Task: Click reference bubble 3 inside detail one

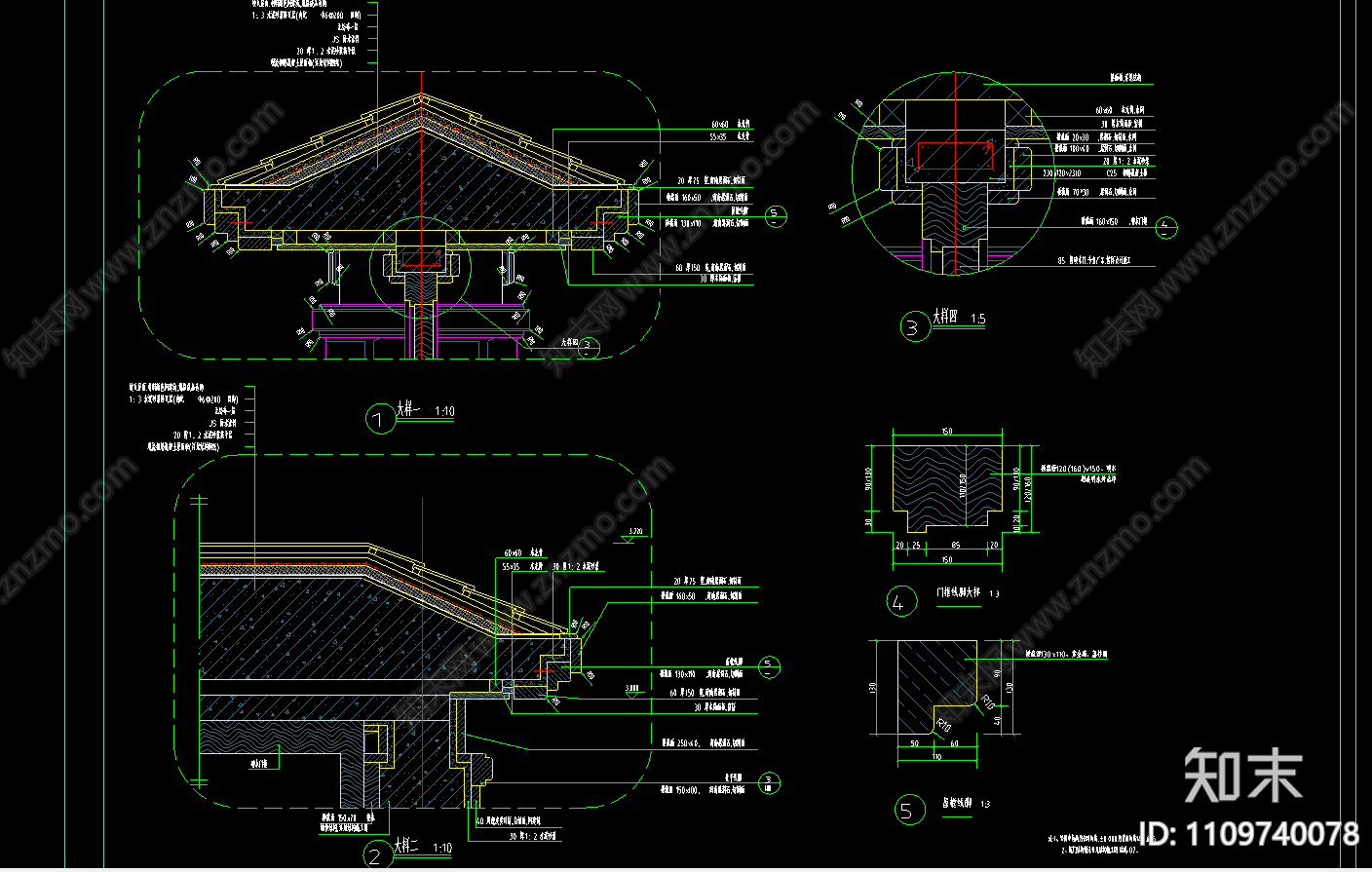Action: (589, 348)
